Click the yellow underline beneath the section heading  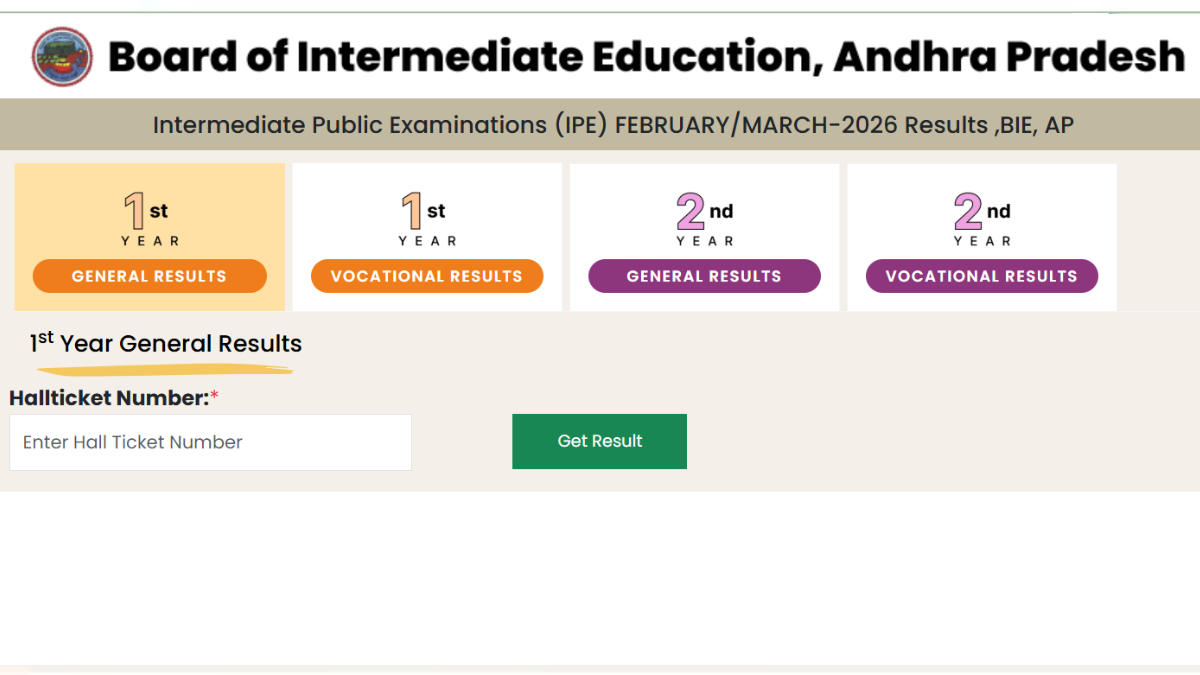[165, 370]
